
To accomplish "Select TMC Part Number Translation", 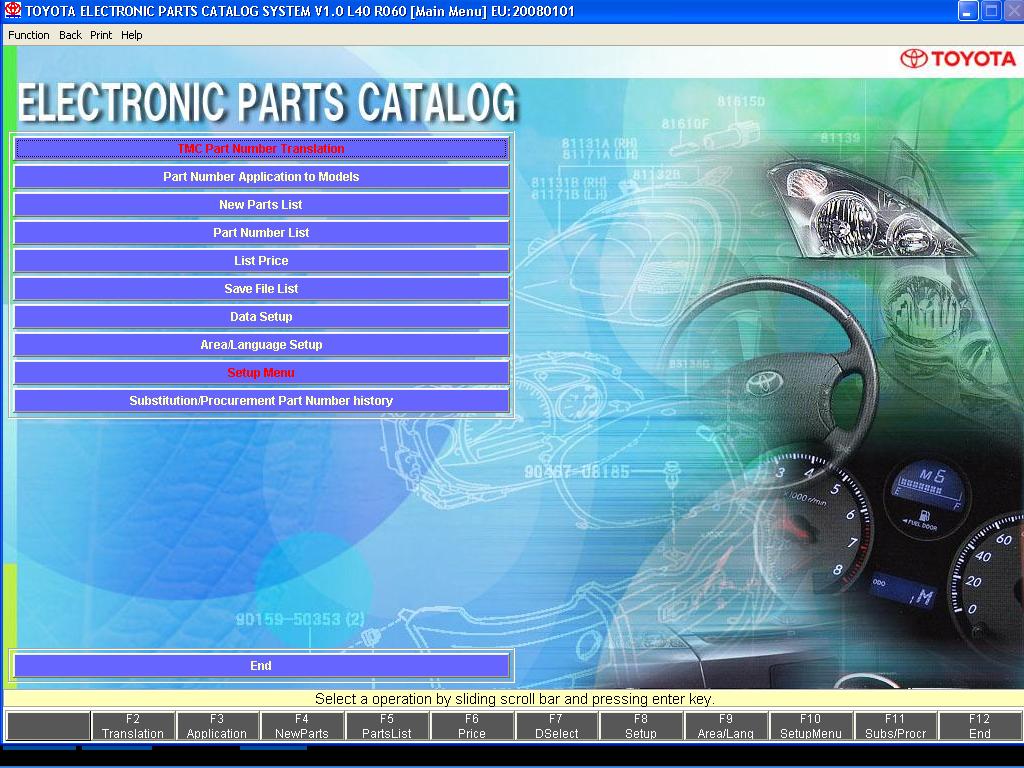I will [x=261, y=149].
